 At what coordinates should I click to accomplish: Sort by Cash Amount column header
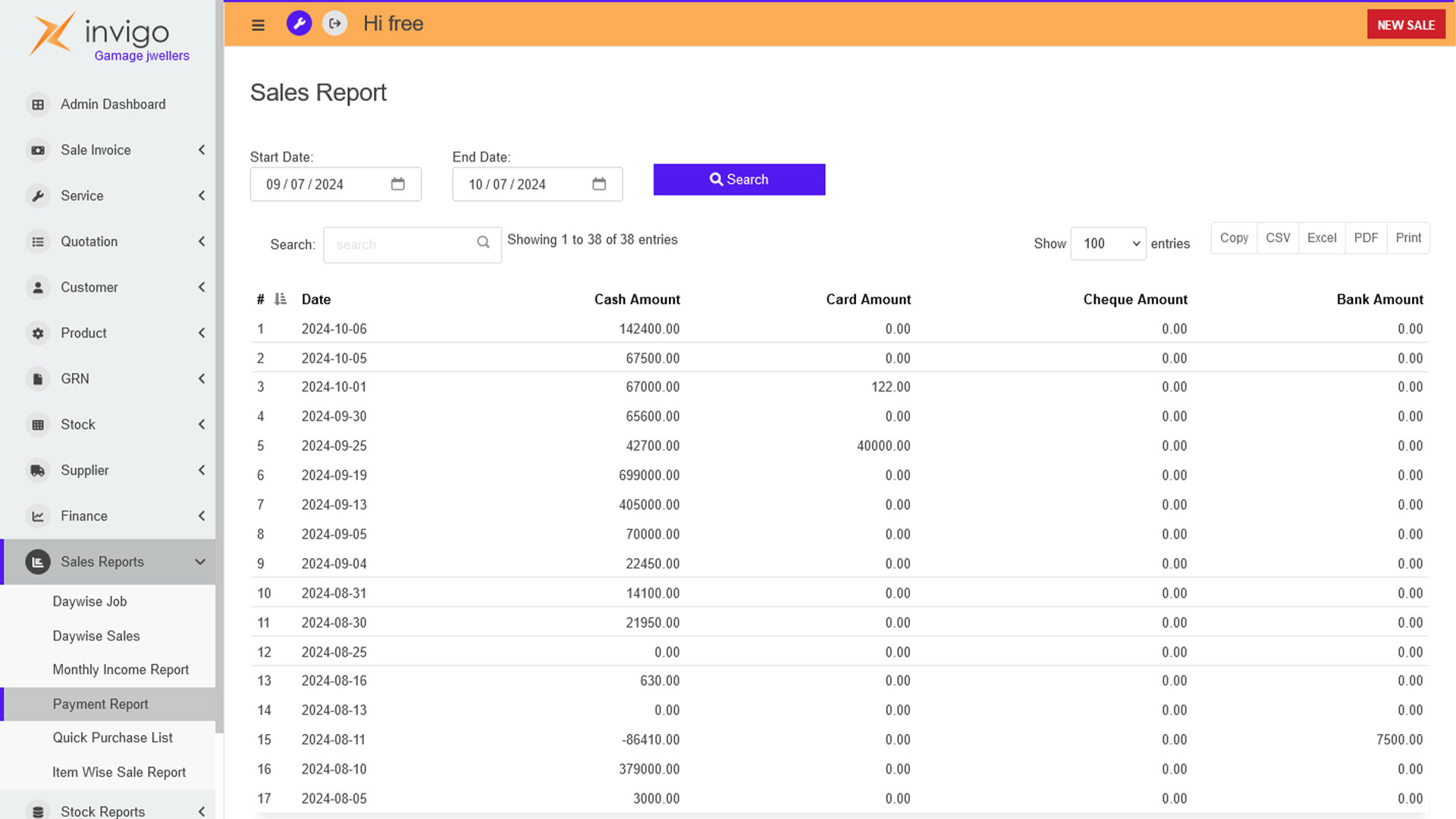click(x=637, y=300)
